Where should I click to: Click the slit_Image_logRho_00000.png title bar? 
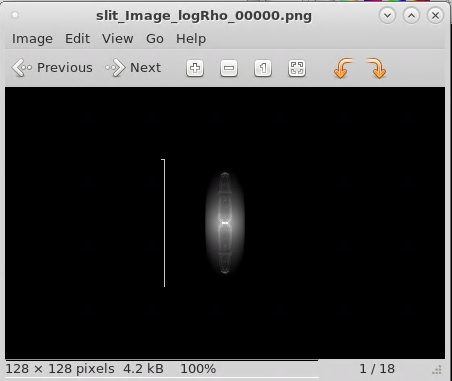204,16
